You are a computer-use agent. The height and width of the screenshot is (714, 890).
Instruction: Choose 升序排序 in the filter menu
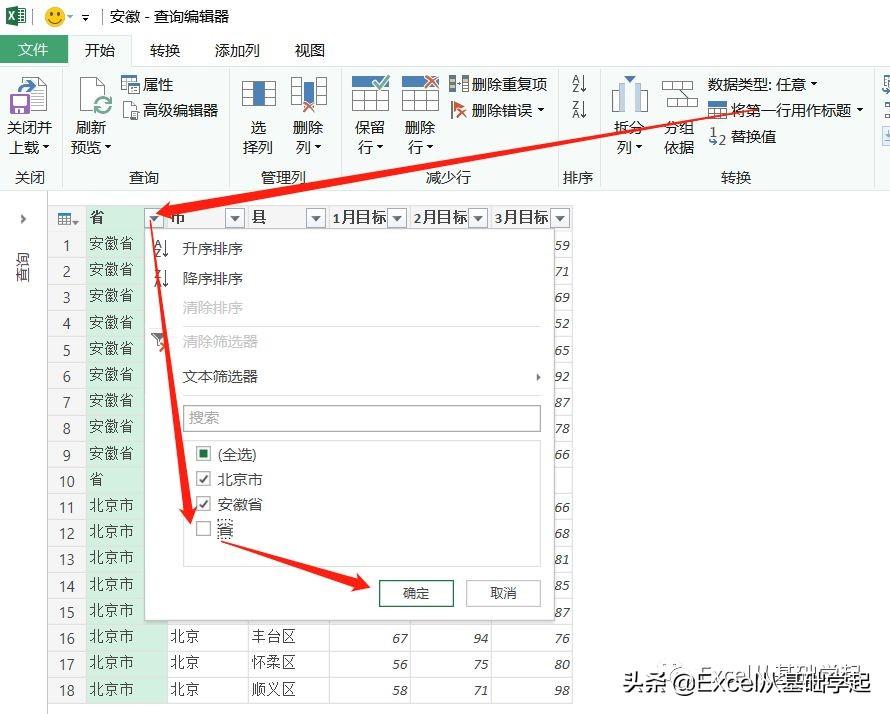point(212,249)
